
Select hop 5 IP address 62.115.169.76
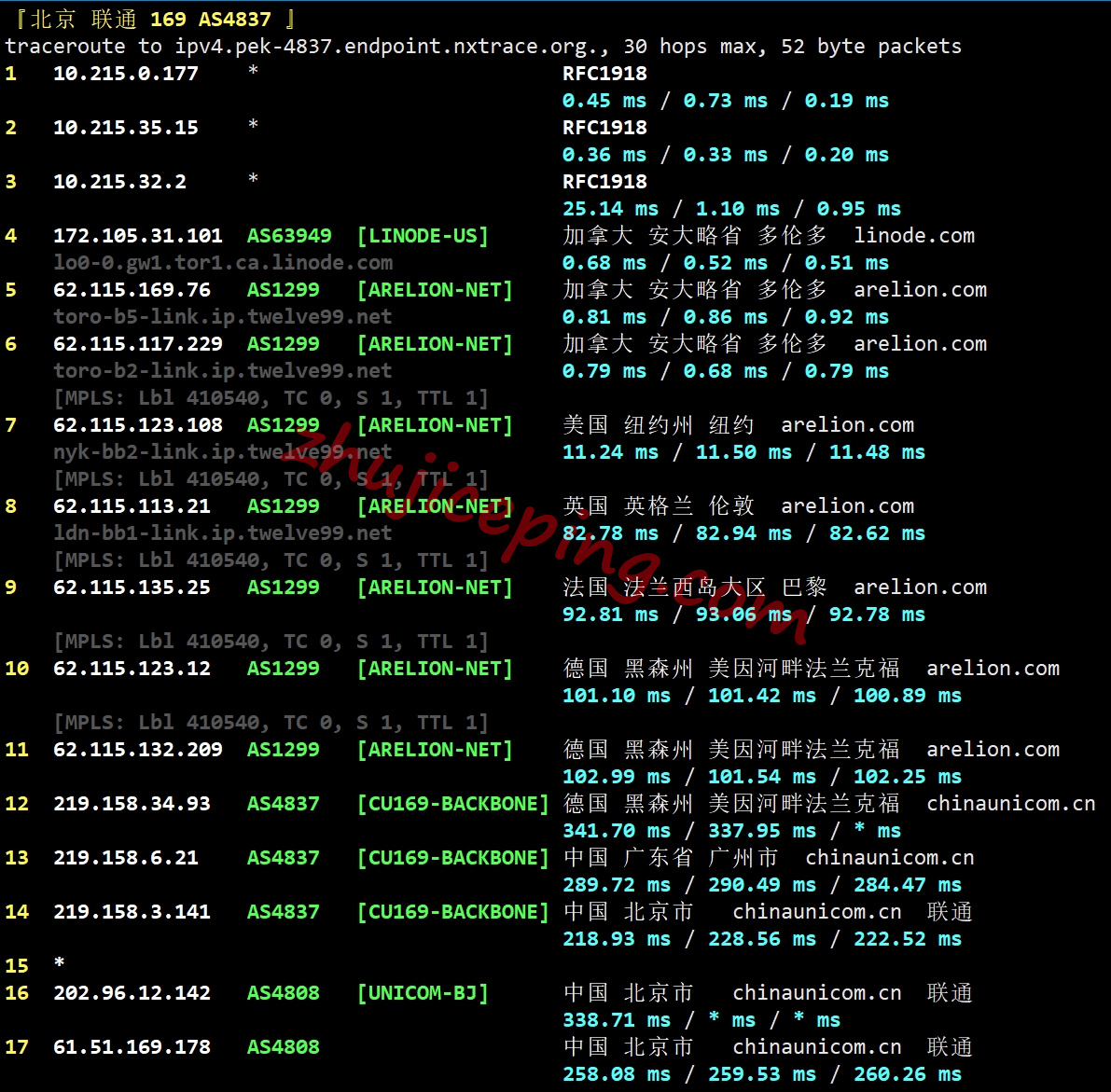tap(132, 290)
